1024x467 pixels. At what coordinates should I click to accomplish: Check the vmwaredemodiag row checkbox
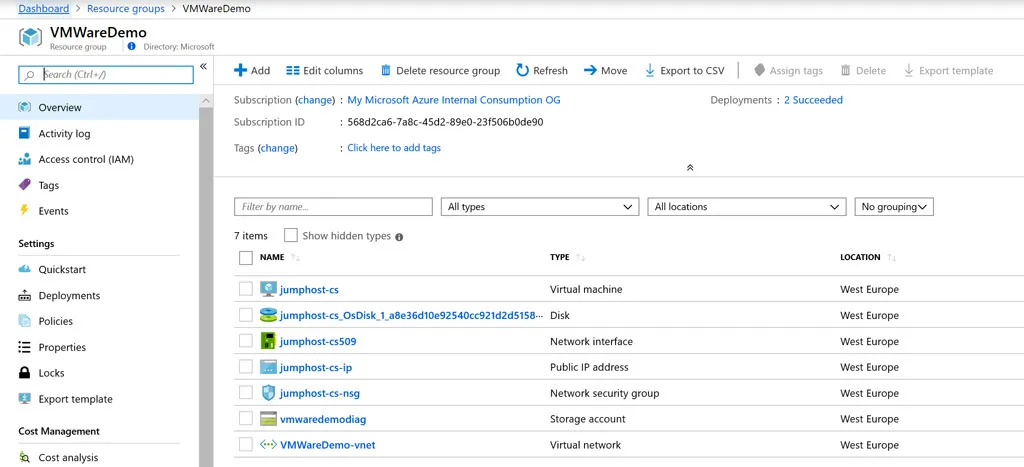pyautogui.click(x=246, y=419)
